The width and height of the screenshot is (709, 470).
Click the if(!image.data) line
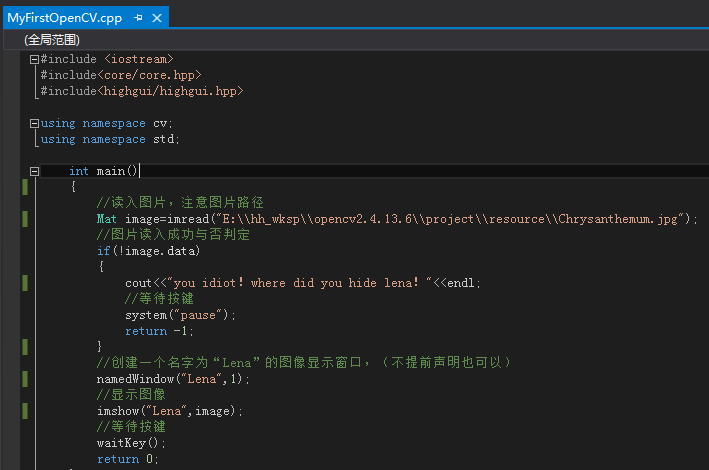point(148,251)
